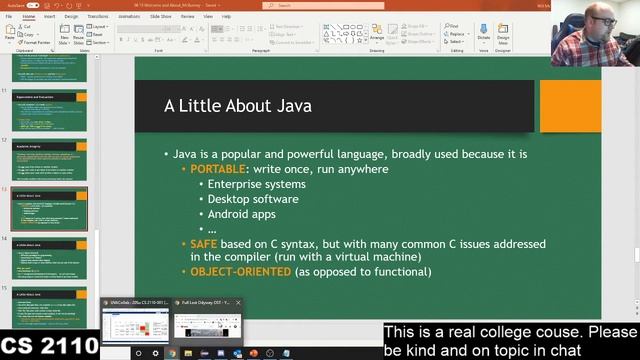Open Design Ideas pane

click(503, 34)
